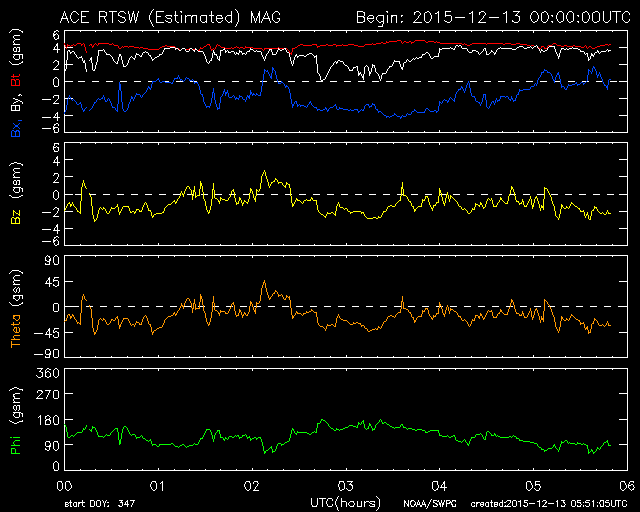Image resolution: width=640 pixels, height=512 pixels.
Task: Select the 'start DOY: 347' footer text
Action: tap(100, 504)
